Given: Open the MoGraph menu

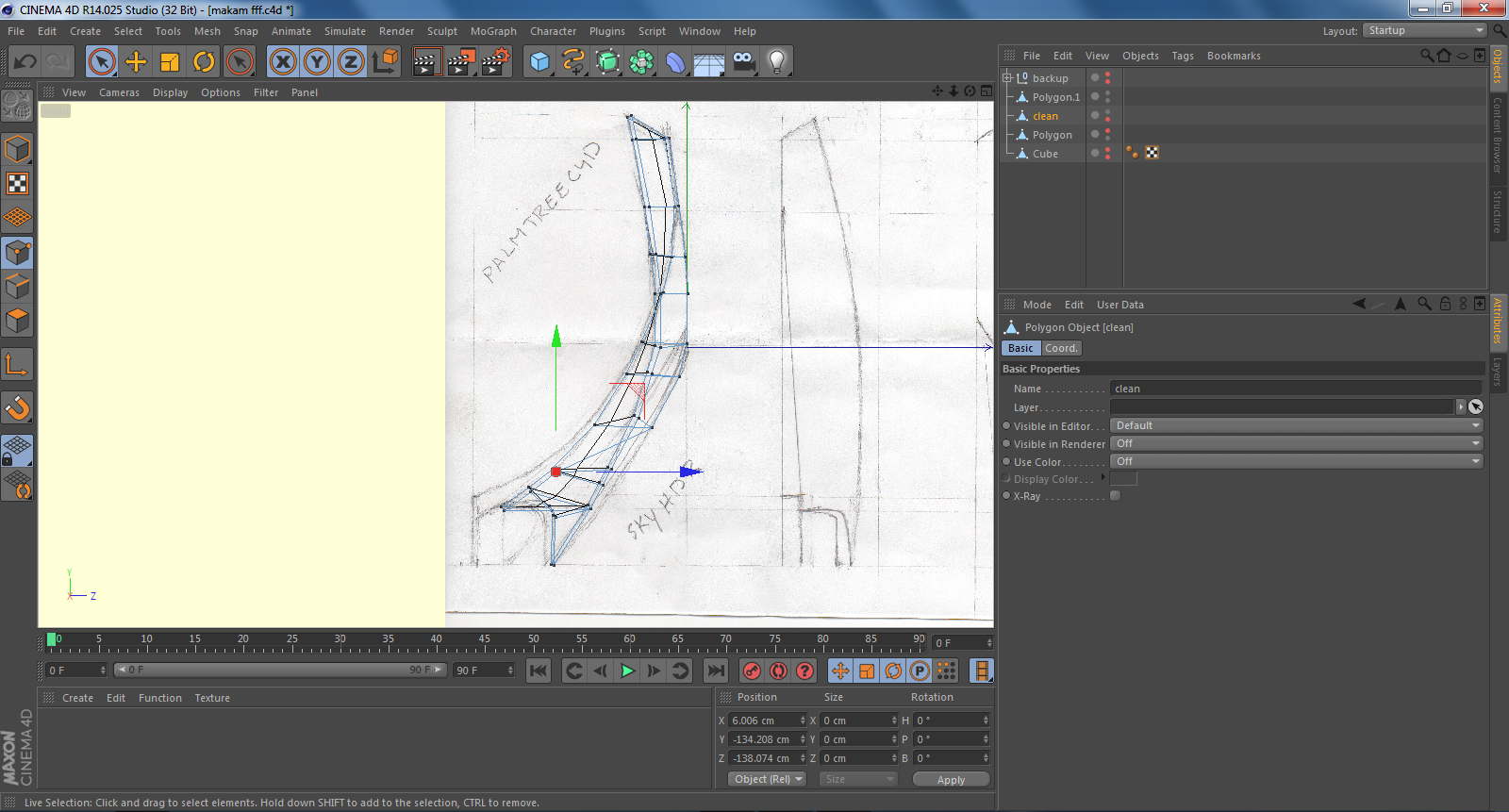Looking at the screenshot, I should point(493,31).
